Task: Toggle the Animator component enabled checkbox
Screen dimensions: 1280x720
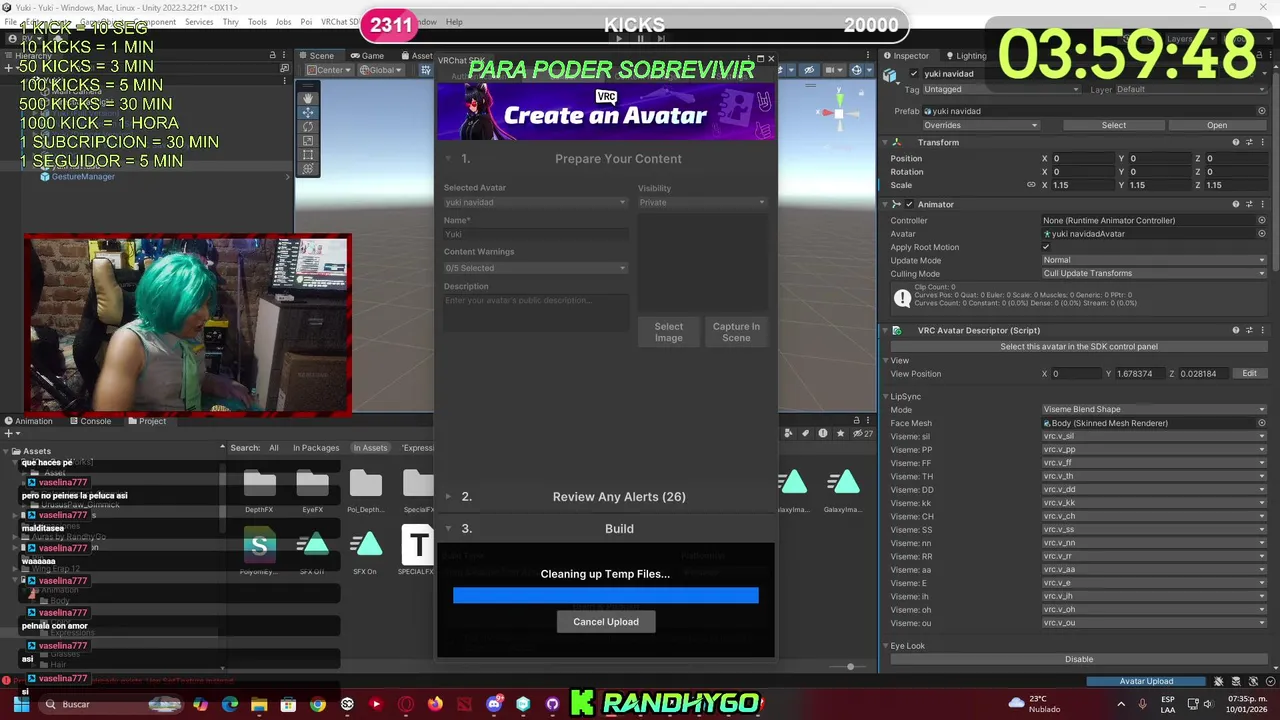Action: 909,204
